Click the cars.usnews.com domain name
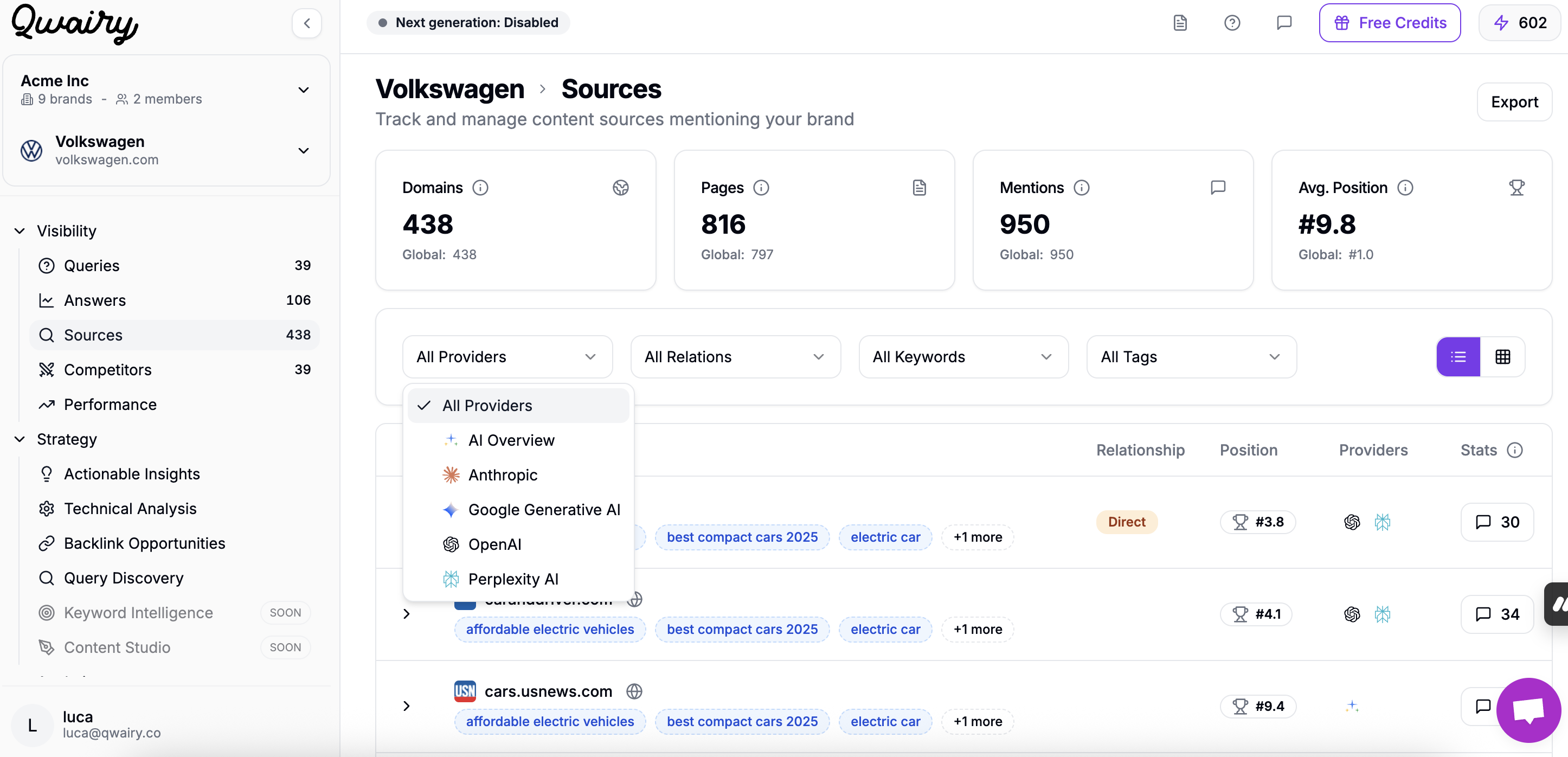1568x757 pixels. [548, 691]
